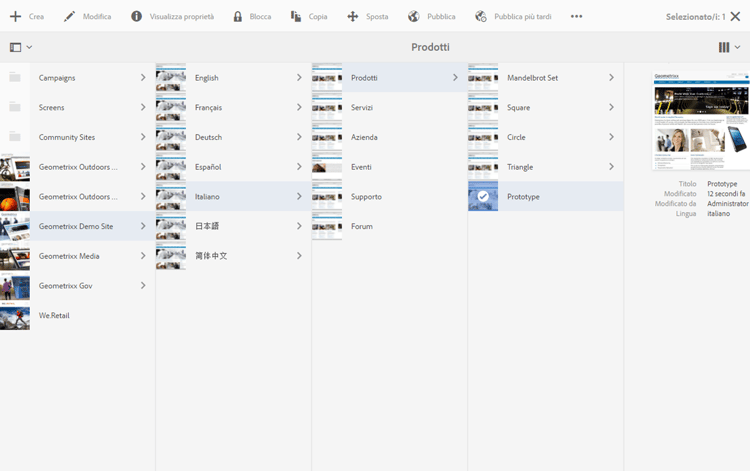The height and width of the screenshot is (471, 750).
Task: Select Square page thumbnail
Action: (483, 107)
